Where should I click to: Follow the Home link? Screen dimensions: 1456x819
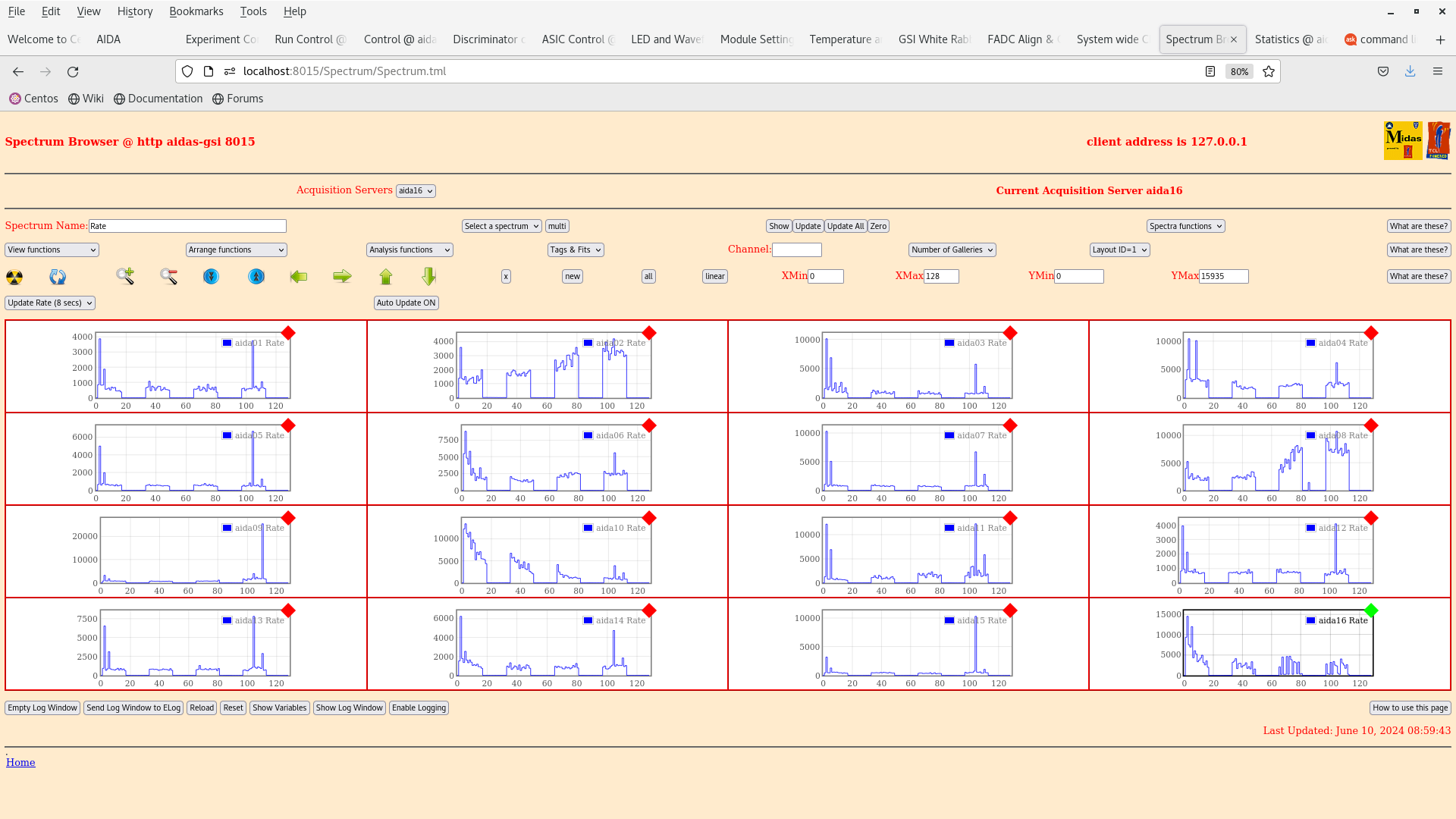point(20,762)
